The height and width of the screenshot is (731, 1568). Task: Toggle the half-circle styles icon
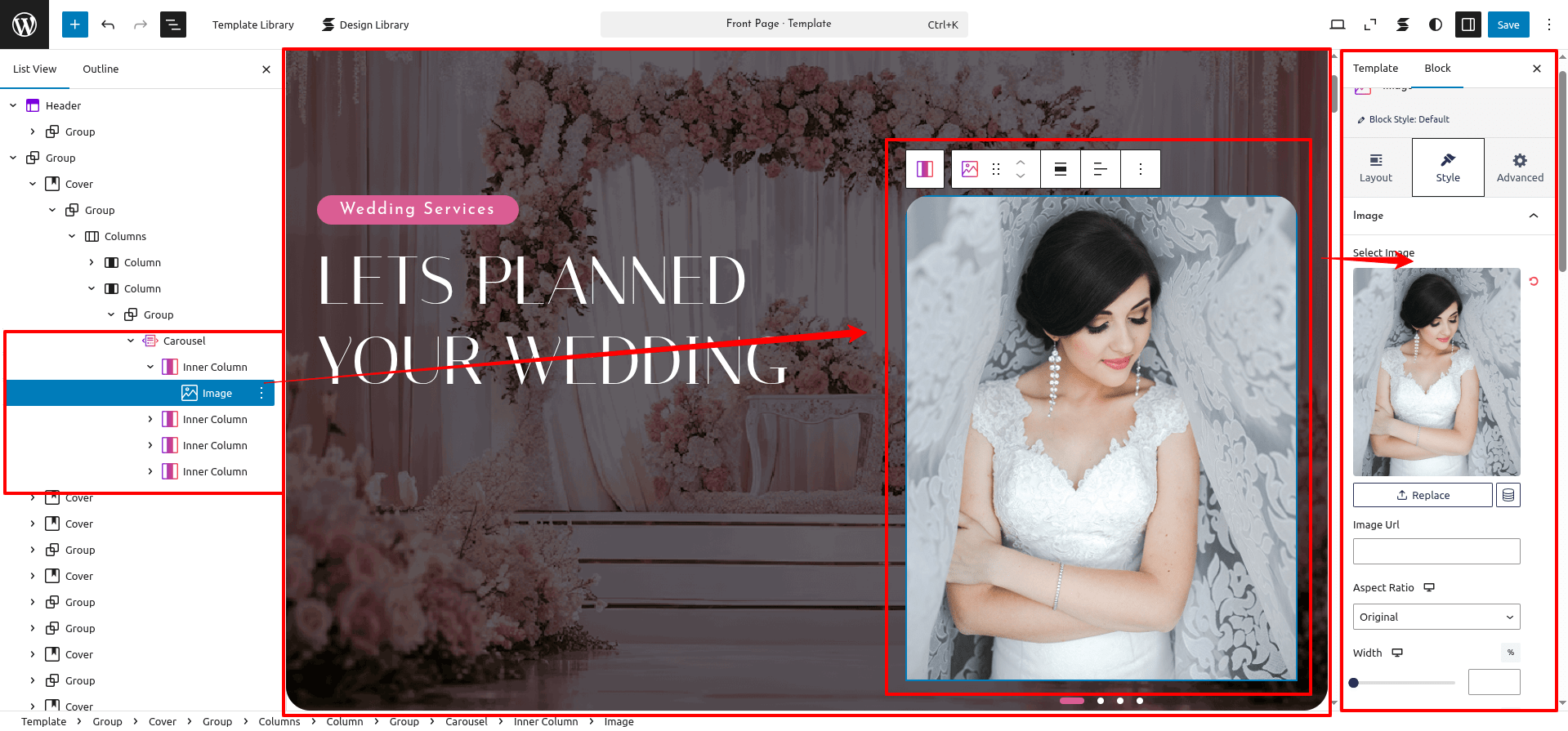[1436, 25]
